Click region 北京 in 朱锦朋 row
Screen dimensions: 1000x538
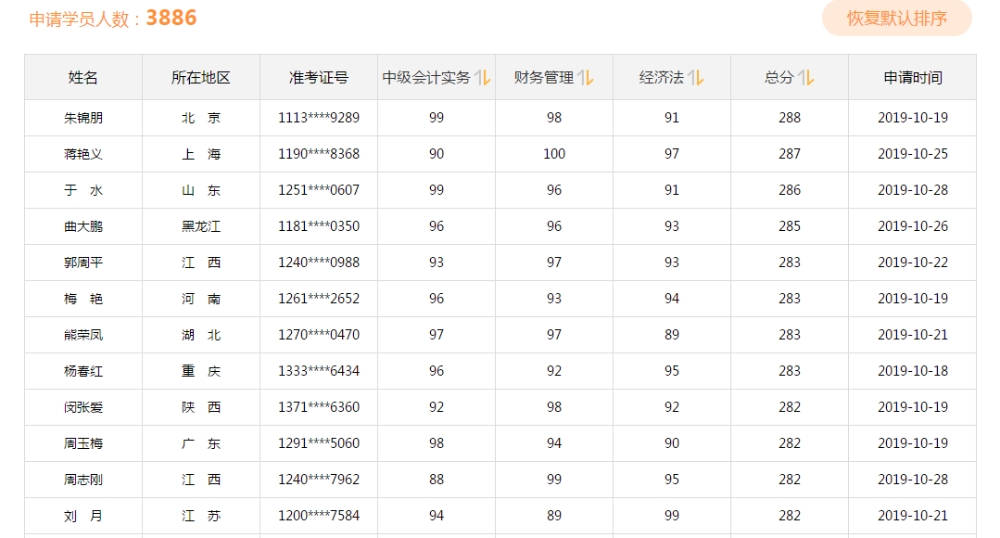click(201, 118)
